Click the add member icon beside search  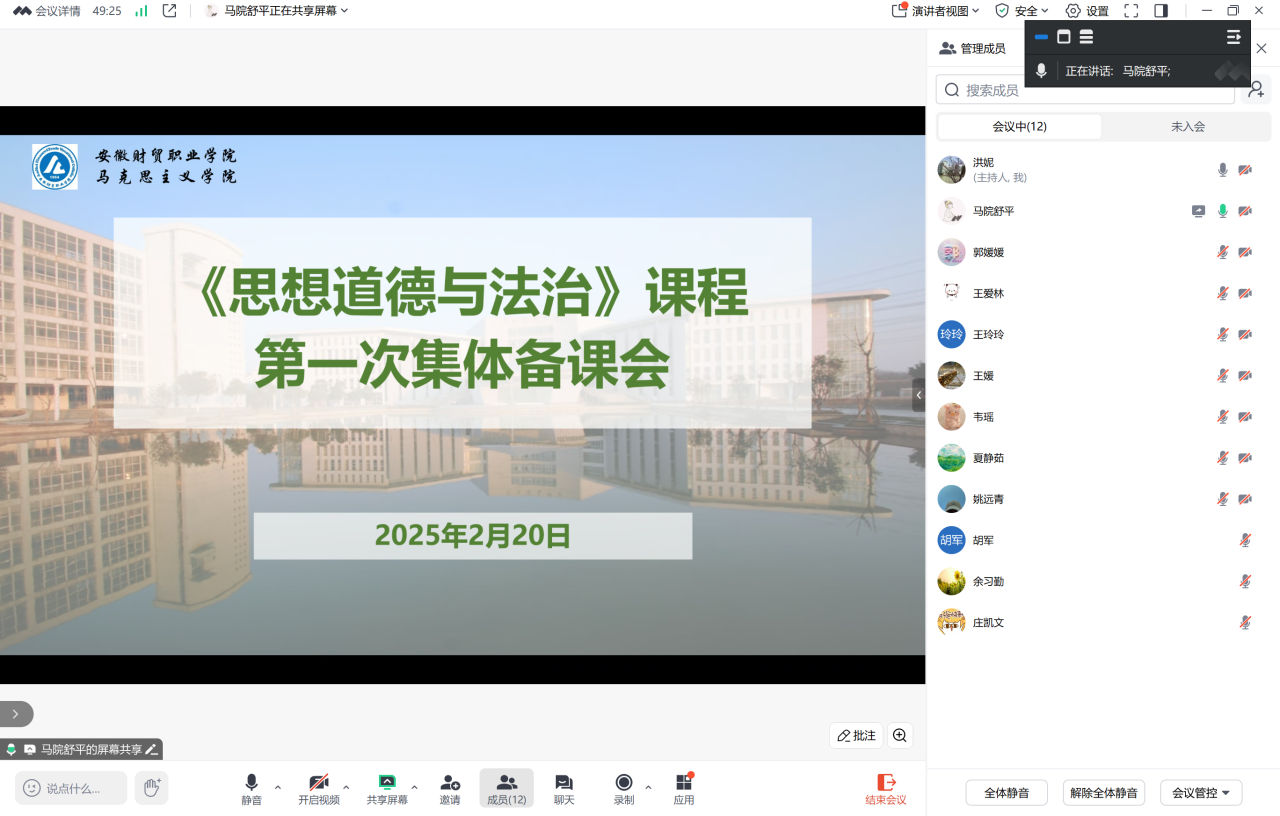coord(1256,90)
